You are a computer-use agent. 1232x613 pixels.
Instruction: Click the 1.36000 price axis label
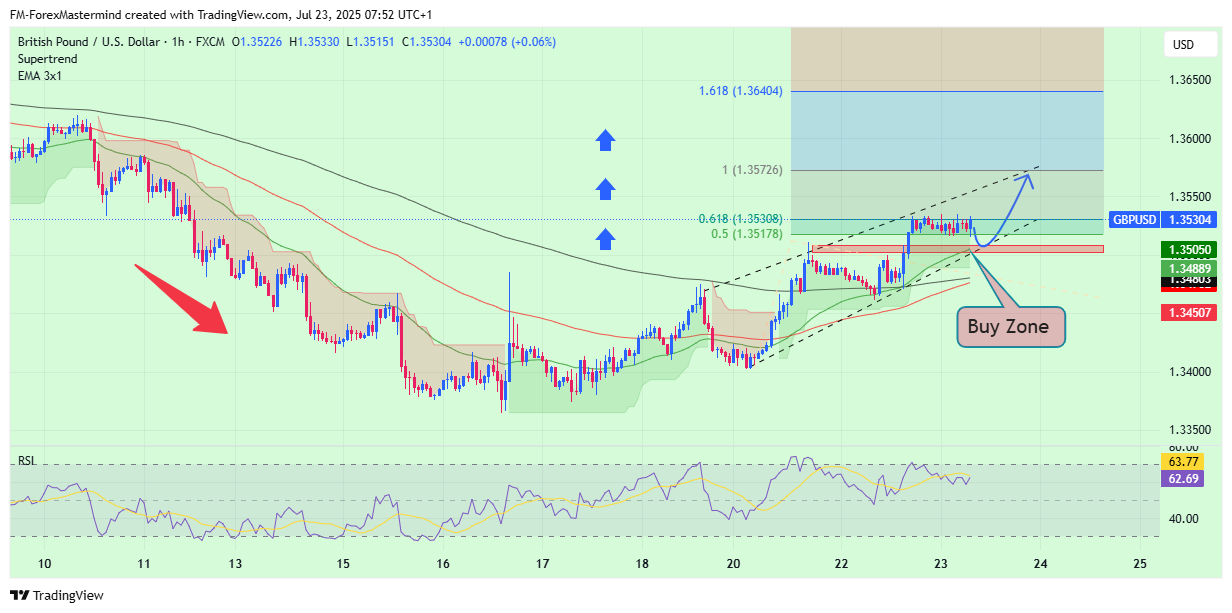(x=1188, y=138)
